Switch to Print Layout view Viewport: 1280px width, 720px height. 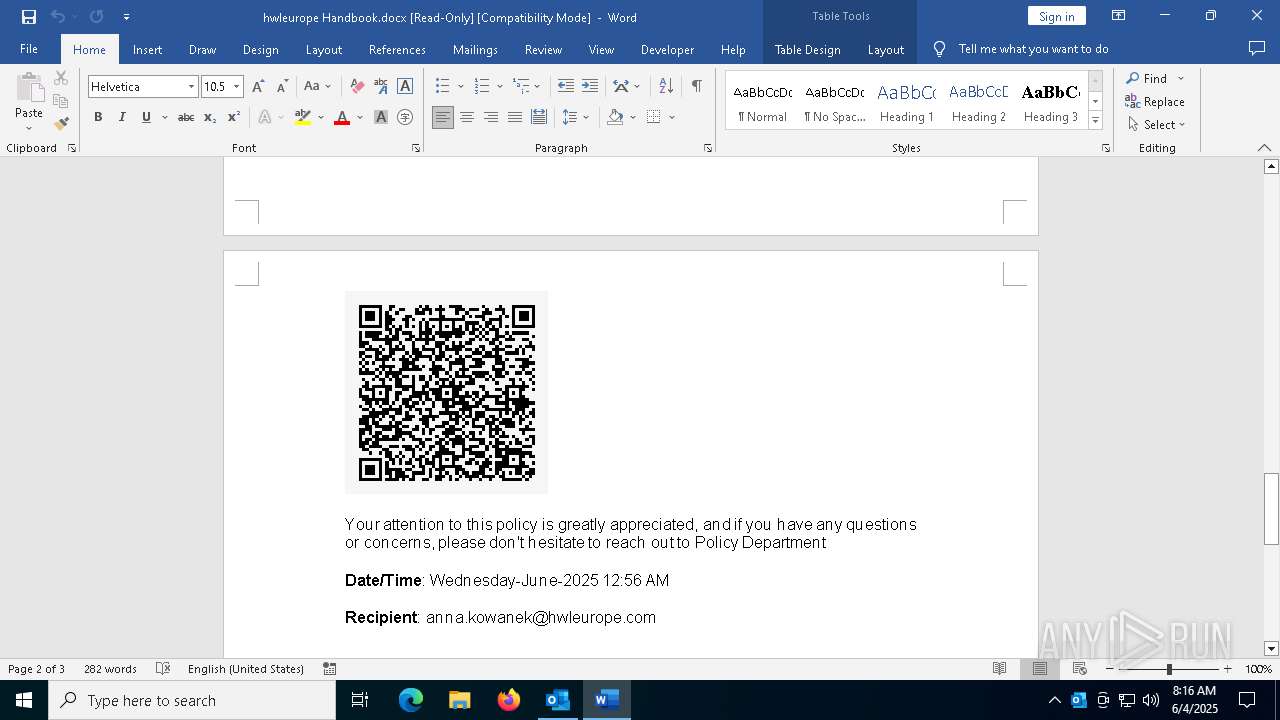(x=1040, y=669)
